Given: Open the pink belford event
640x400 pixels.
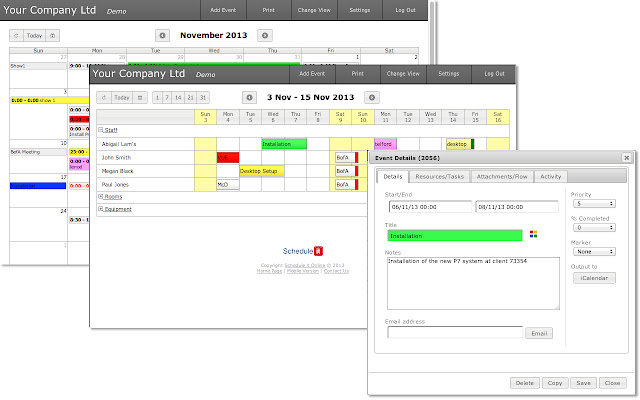Looking at the screenshot, I should (385, 144).
